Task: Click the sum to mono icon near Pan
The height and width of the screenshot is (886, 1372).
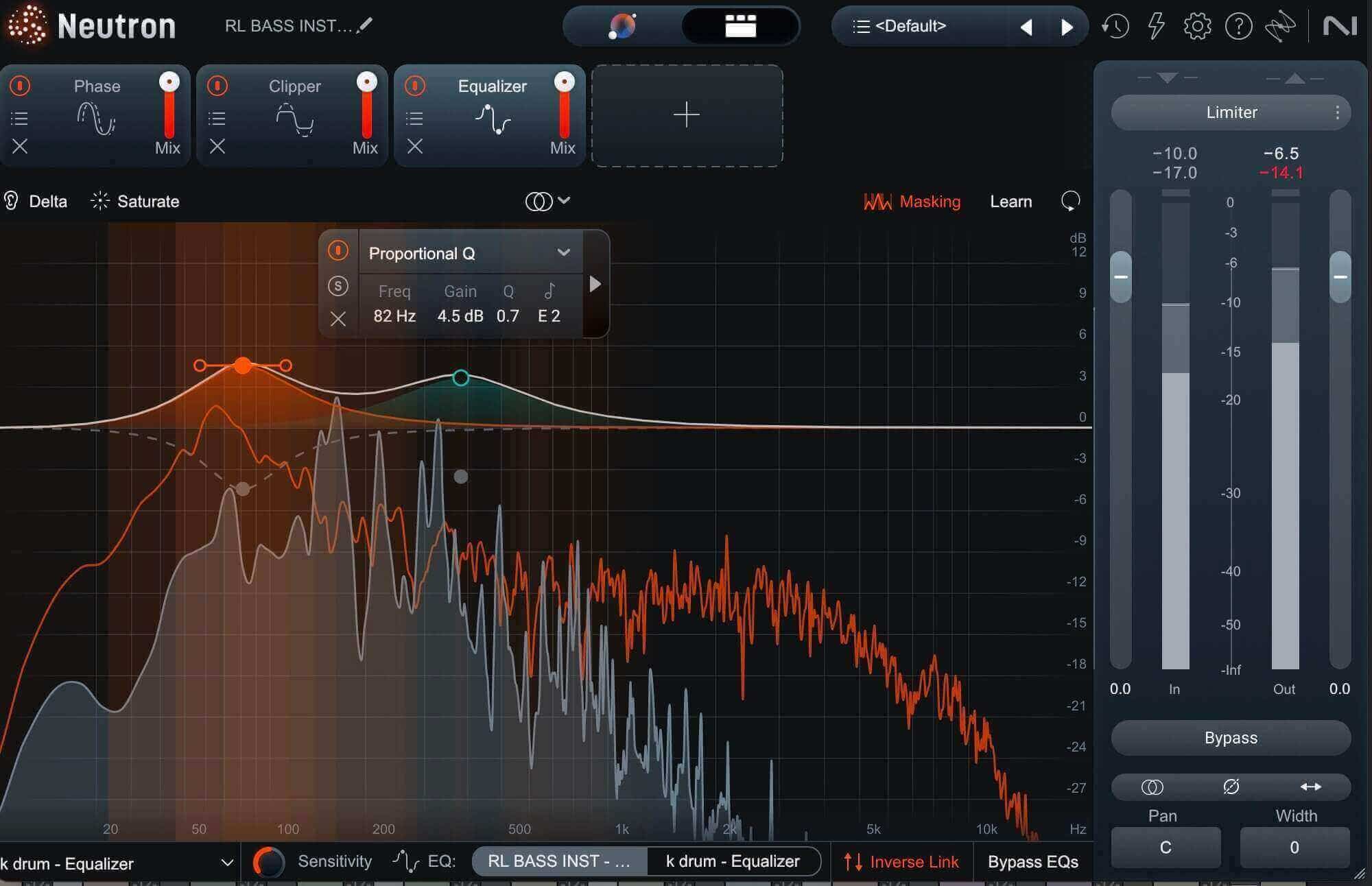Action: coord(1152,787)
